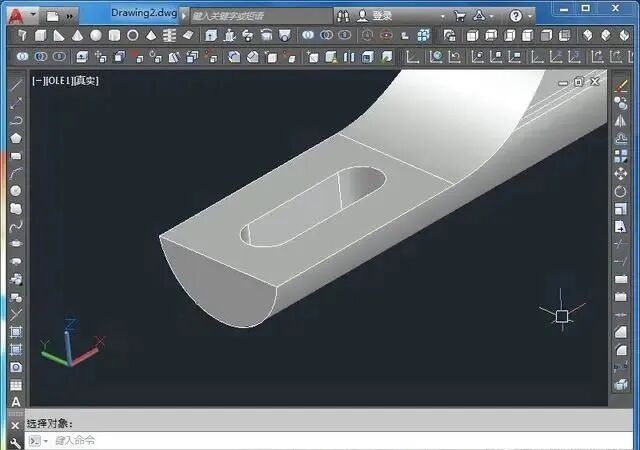
Task: Expand the arrow beside Drawing2.dwg title
Action: (x=184, y=16)
